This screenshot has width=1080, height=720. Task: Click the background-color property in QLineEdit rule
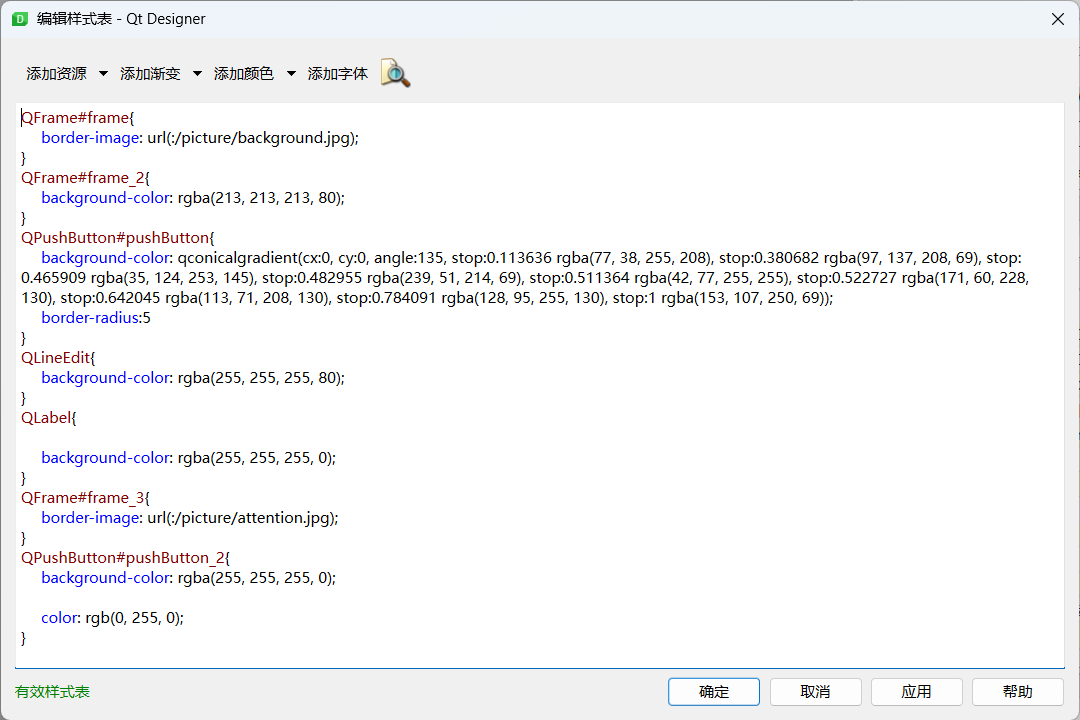(x=105, y=377)
